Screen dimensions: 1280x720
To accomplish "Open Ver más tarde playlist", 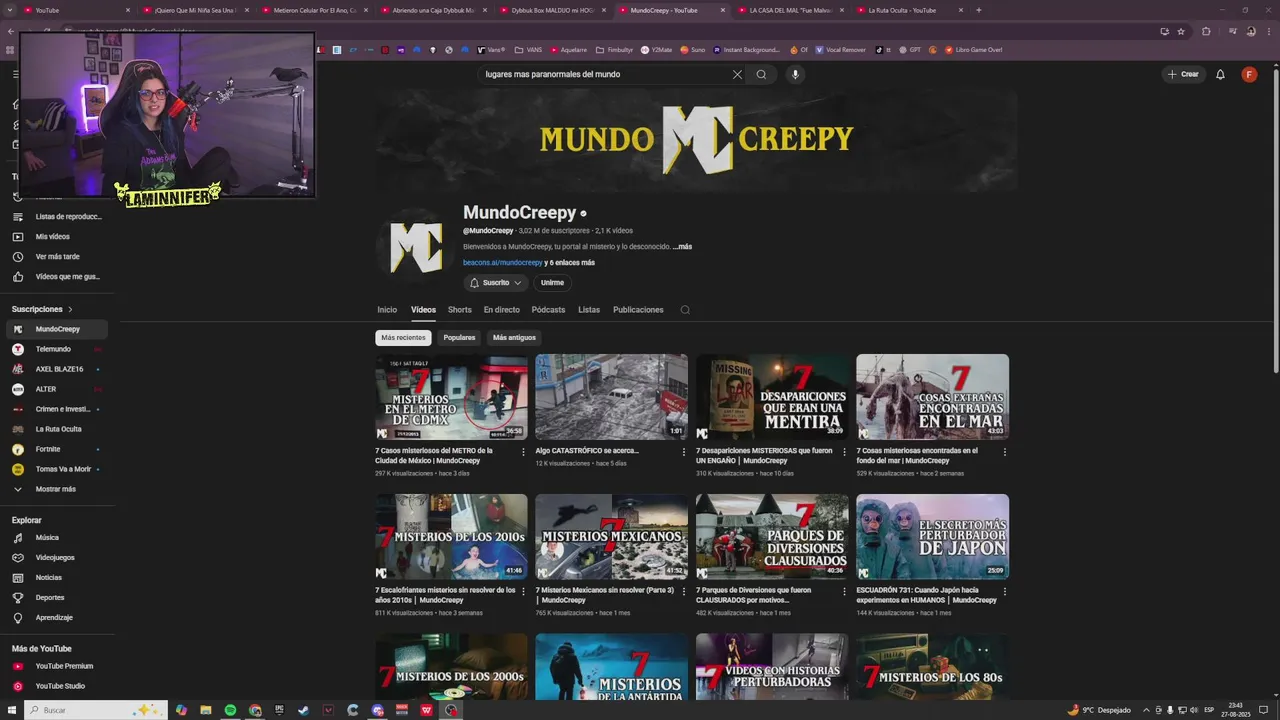I will [56, 257].
